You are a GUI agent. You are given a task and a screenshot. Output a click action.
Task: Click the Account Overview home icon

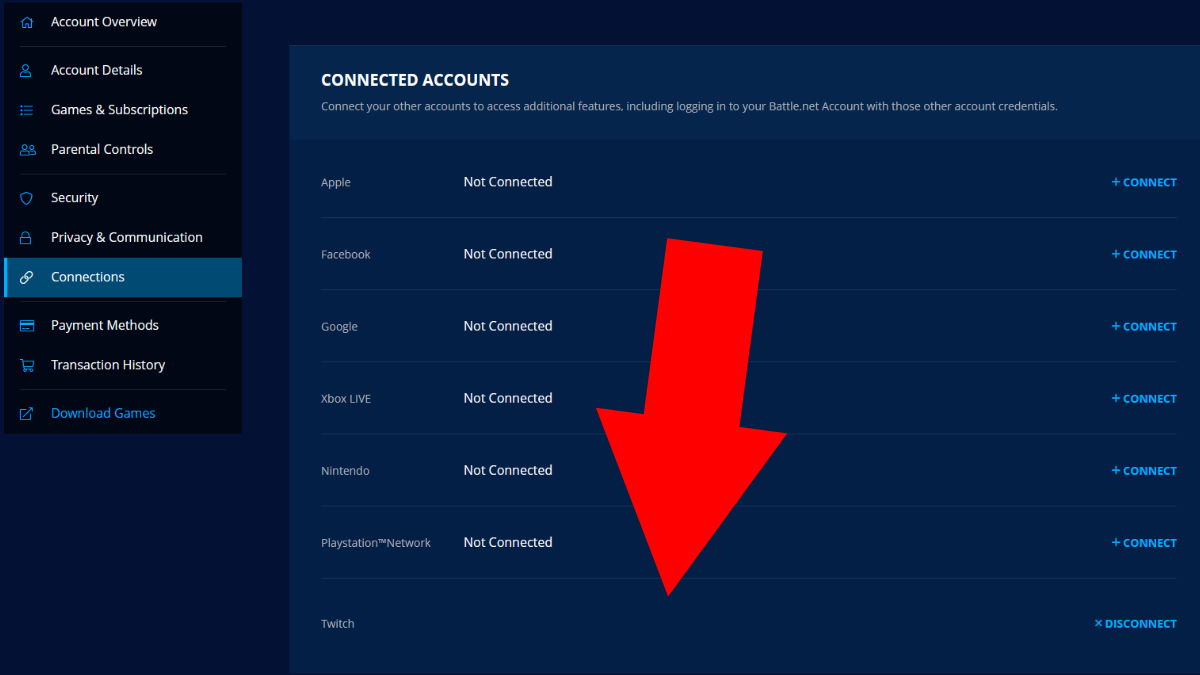27,22
